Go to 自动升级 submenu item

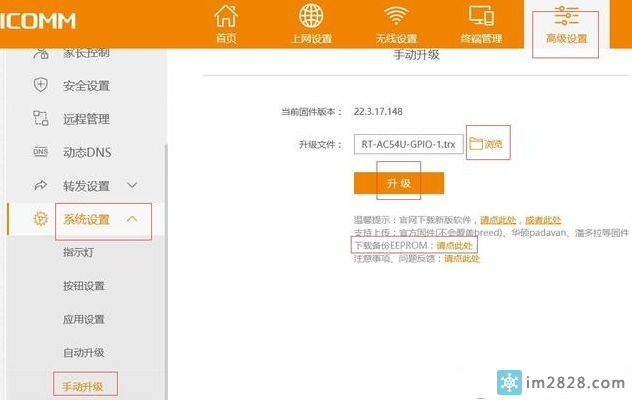[x=84, y=352]
